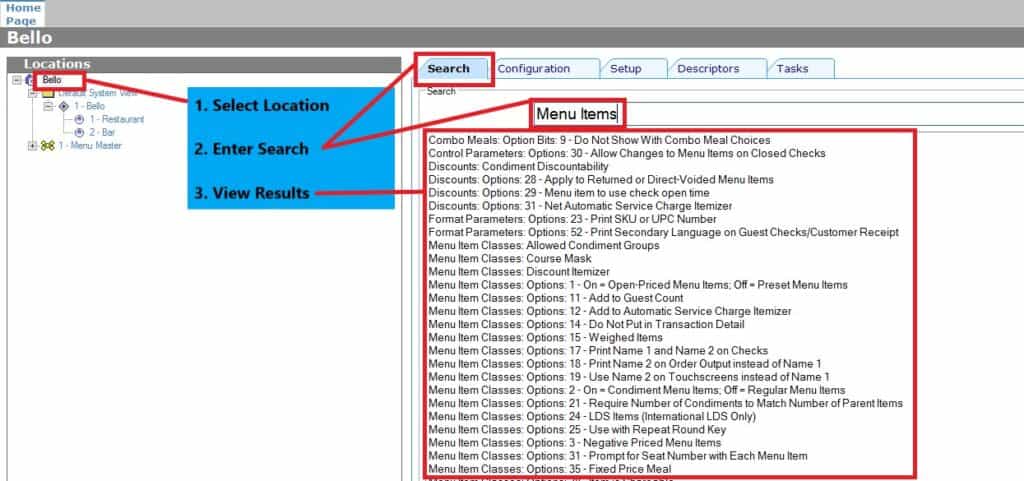Open Options 14 Do Not Put in Transaction Detail
This screenshot has height=481, width=1024.
[x=586, y=324]
